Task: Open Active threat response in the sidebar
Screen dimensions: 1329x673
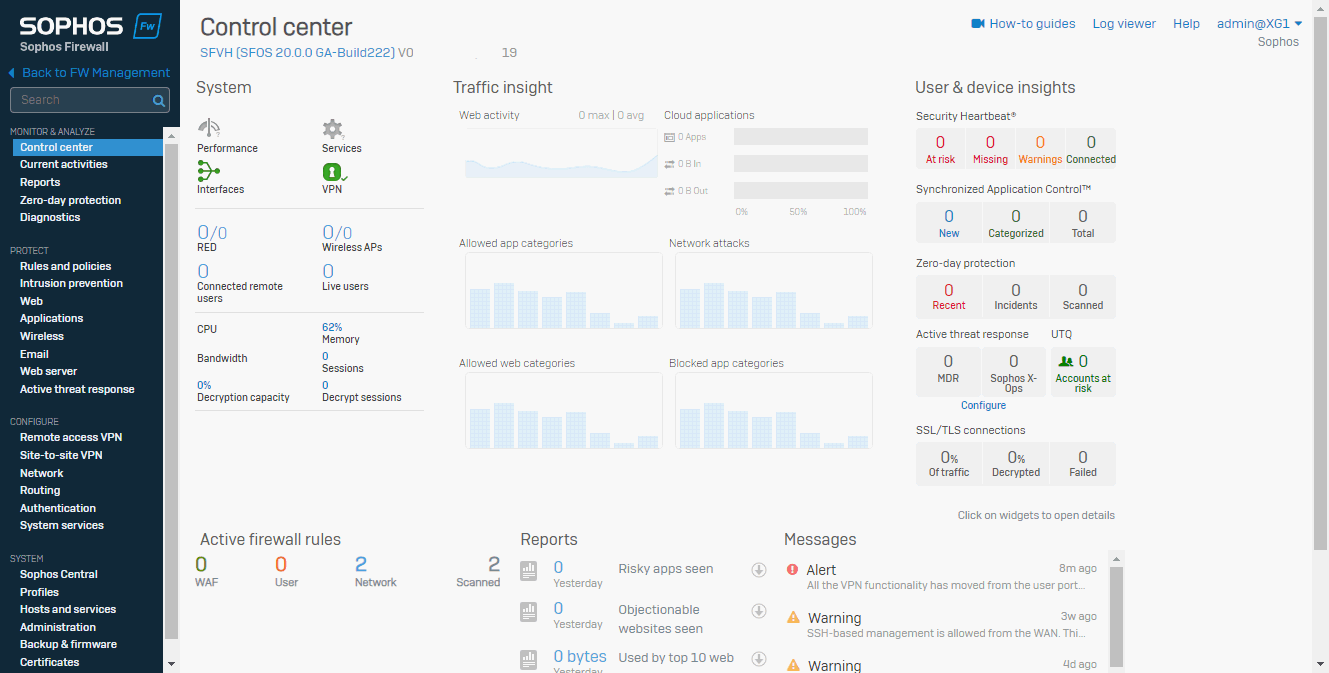Action: click(x=77, y=390)
